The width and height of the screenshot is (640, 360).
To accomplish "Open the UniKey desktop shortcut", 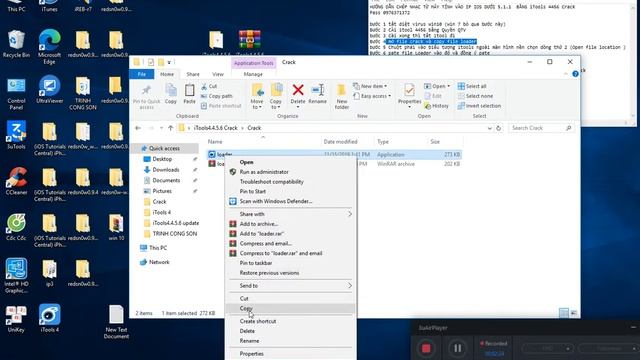I will click(x=16, y=318).
